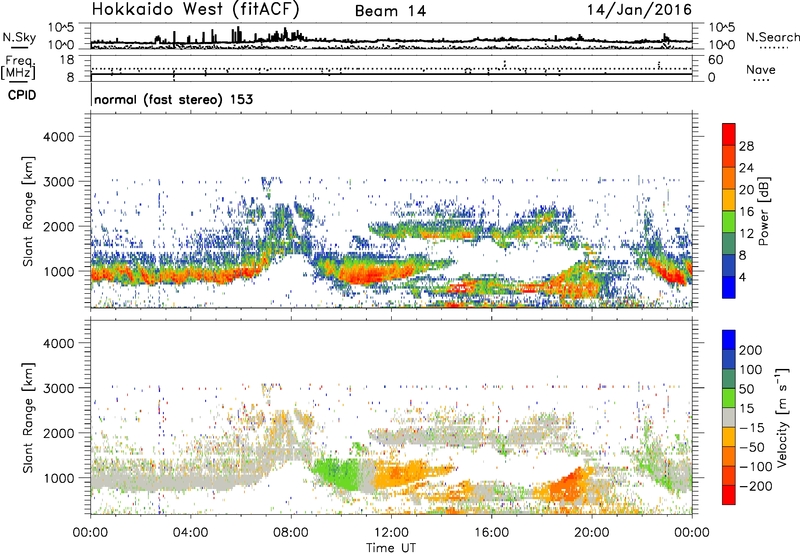Click the high-power echo band near 04:00 UT
This screenshot has width=800, height=554.
point(190,275)
